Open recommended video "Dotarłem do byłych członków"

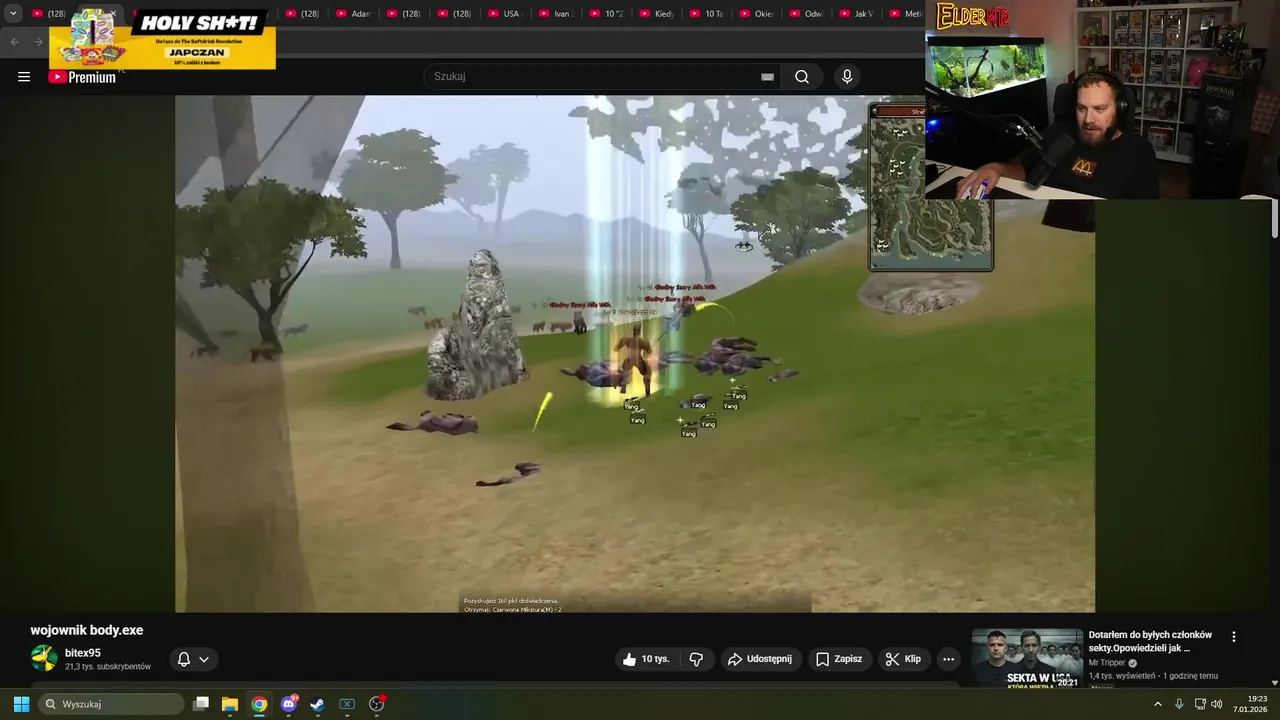pyautogui.click(x=1150, y=641)
